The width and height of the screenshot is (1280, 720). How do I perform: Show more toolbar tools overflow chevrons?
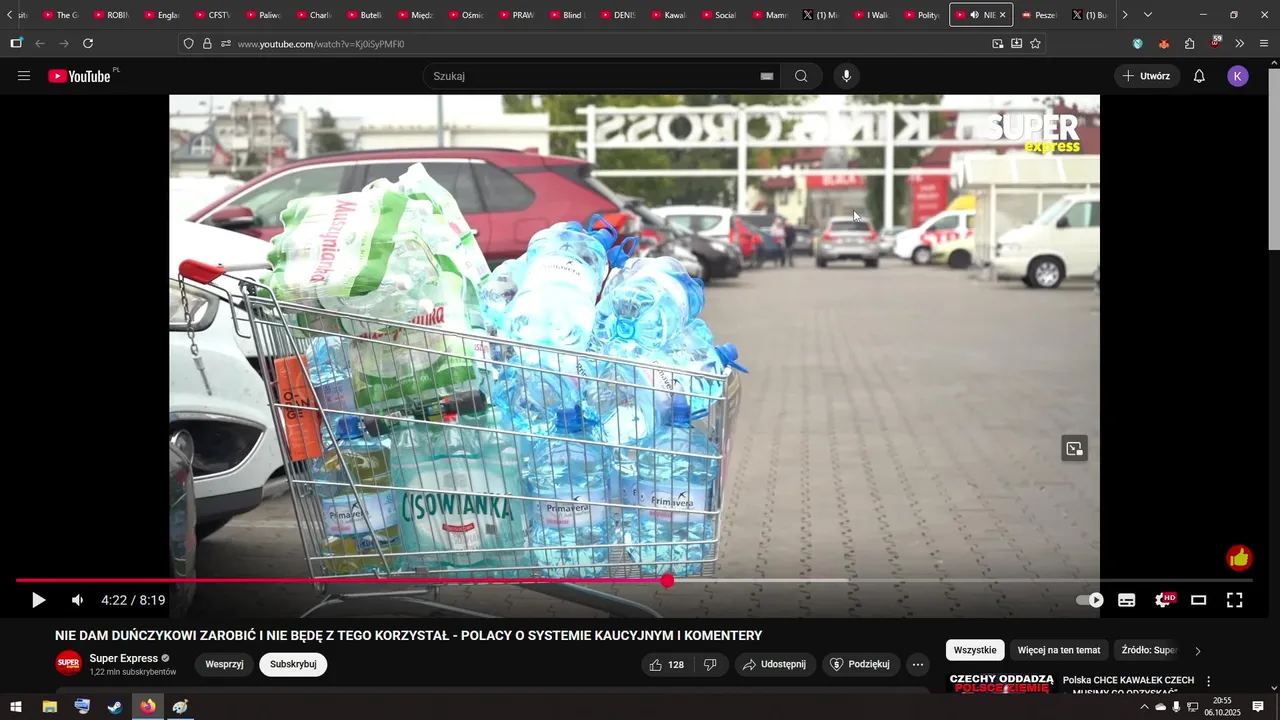point(1240,43)
